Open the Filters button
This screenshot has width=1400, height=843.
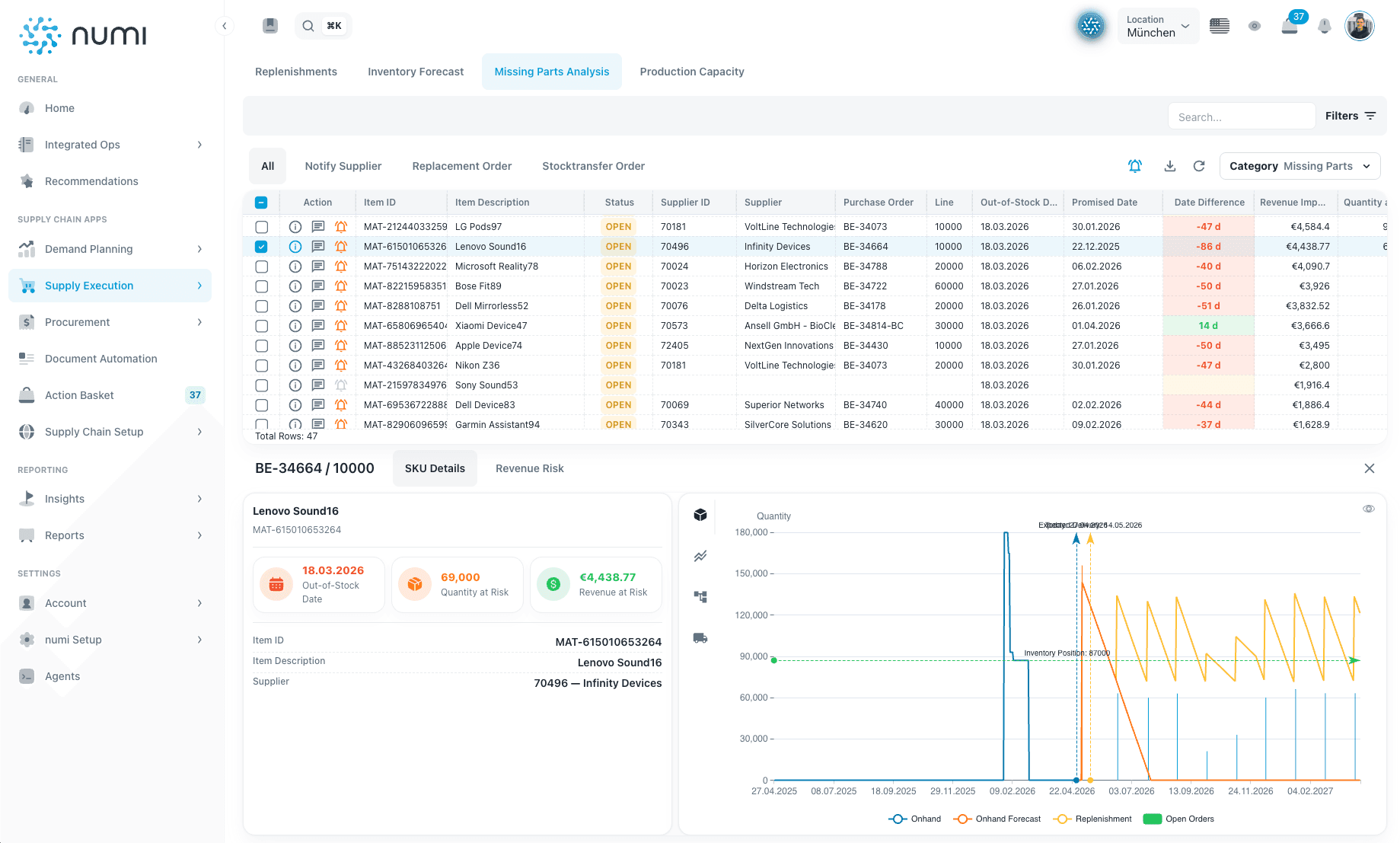[1351, 116]
